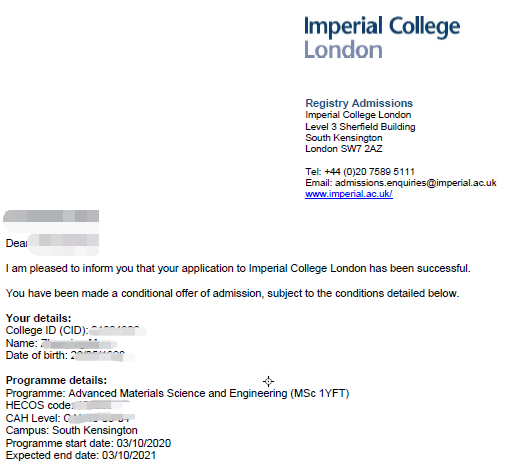The height and width of the screenshot is (468, 510).
Task: Click the Campus: South Kensington line
Action: pos(72,430)
